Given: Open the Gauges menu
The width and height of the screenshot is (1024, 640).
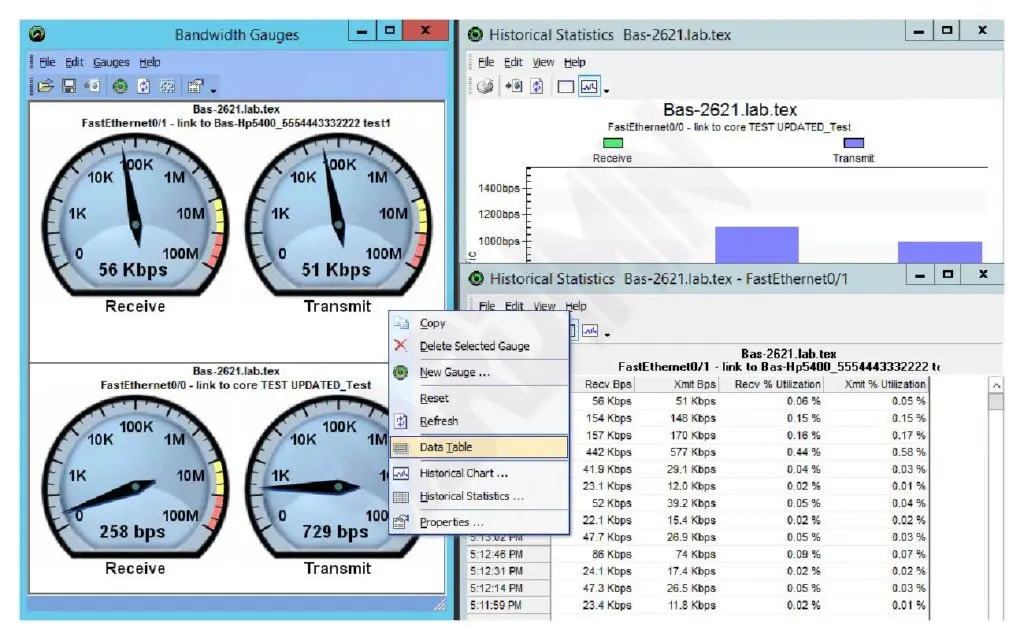Looking at the screenshot, I should coord(111,62).
